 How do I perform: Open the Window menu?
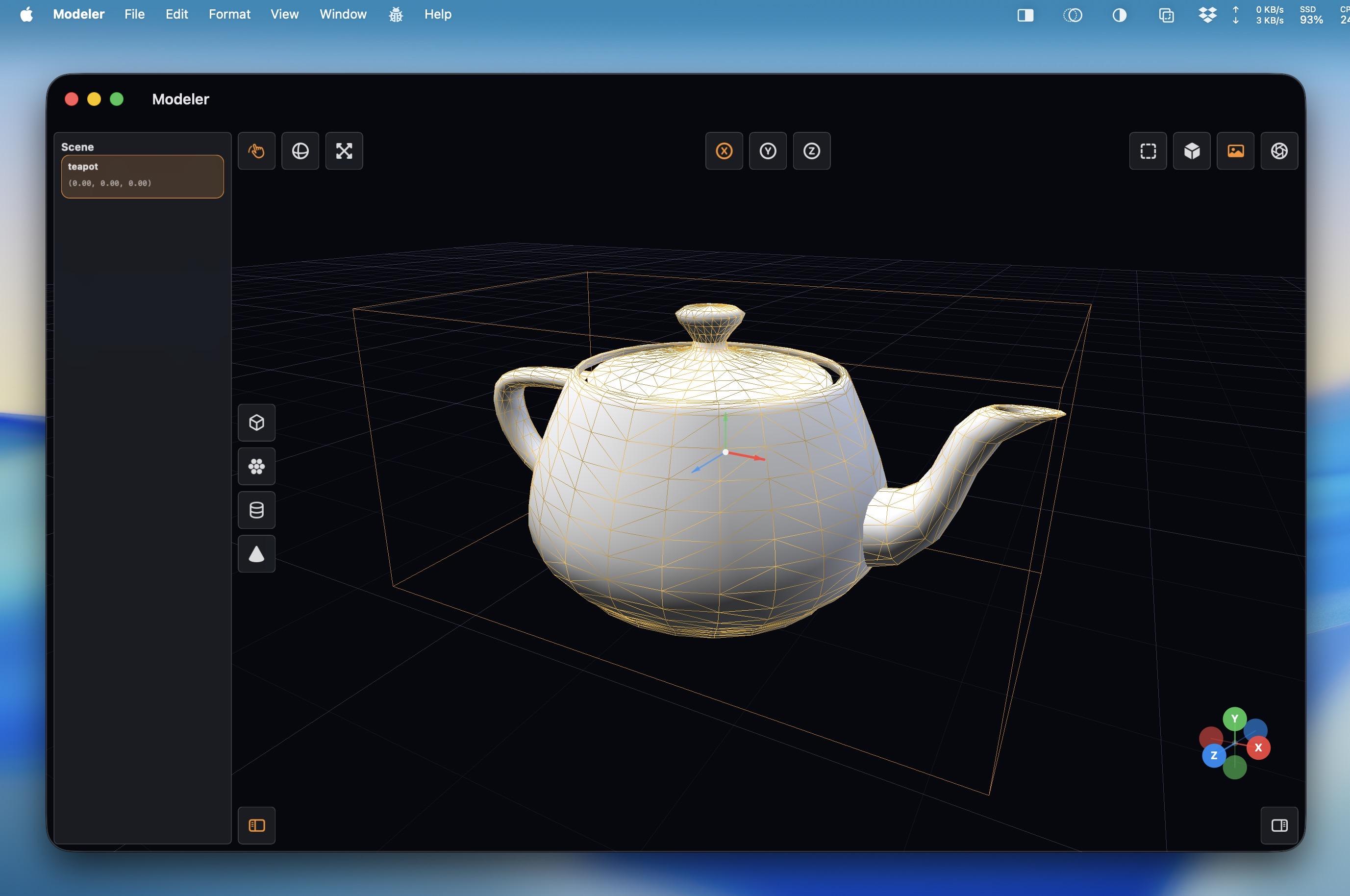point(343,14)
